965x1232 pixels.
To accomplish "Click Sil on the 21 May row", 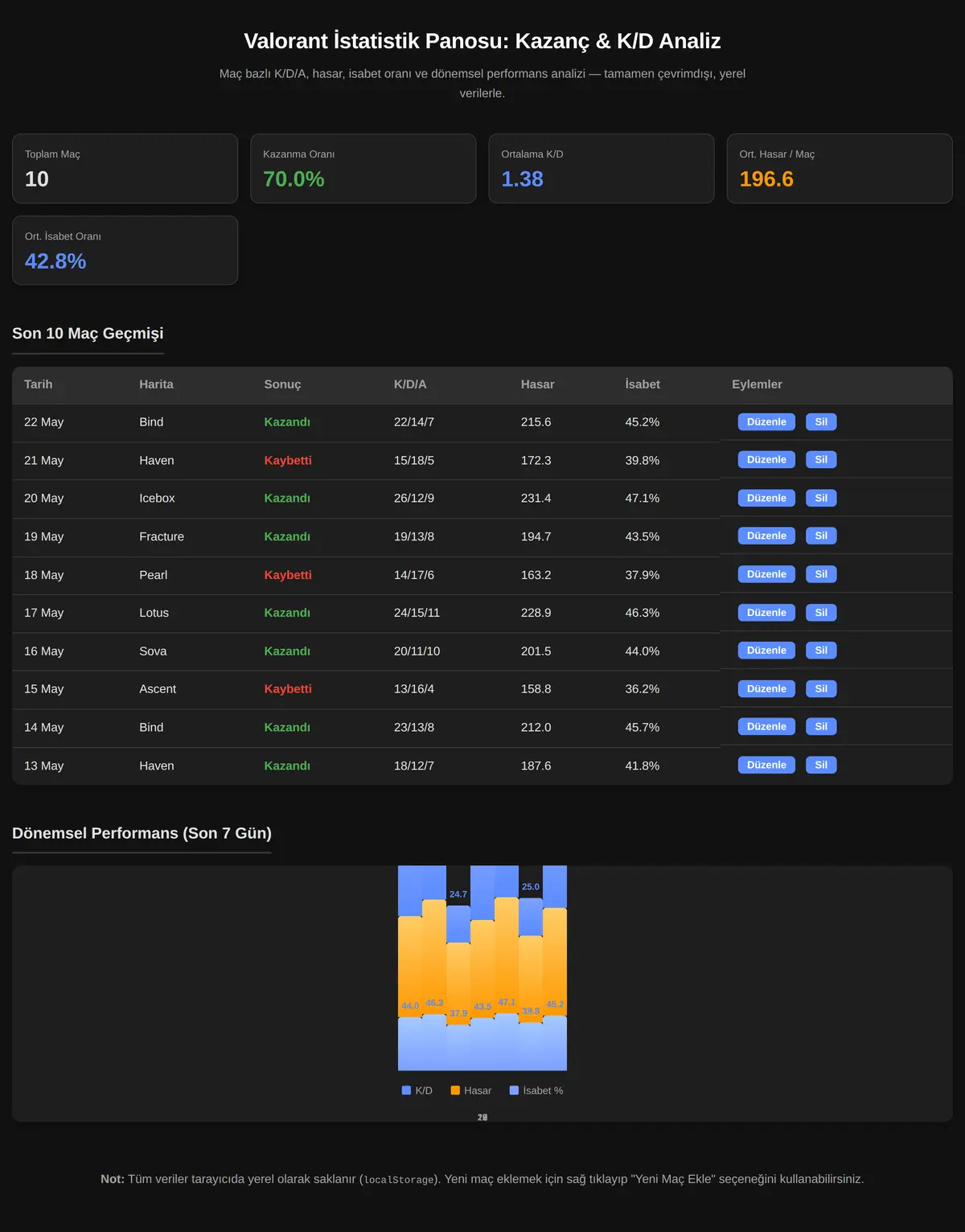I will tap(821, 460).
